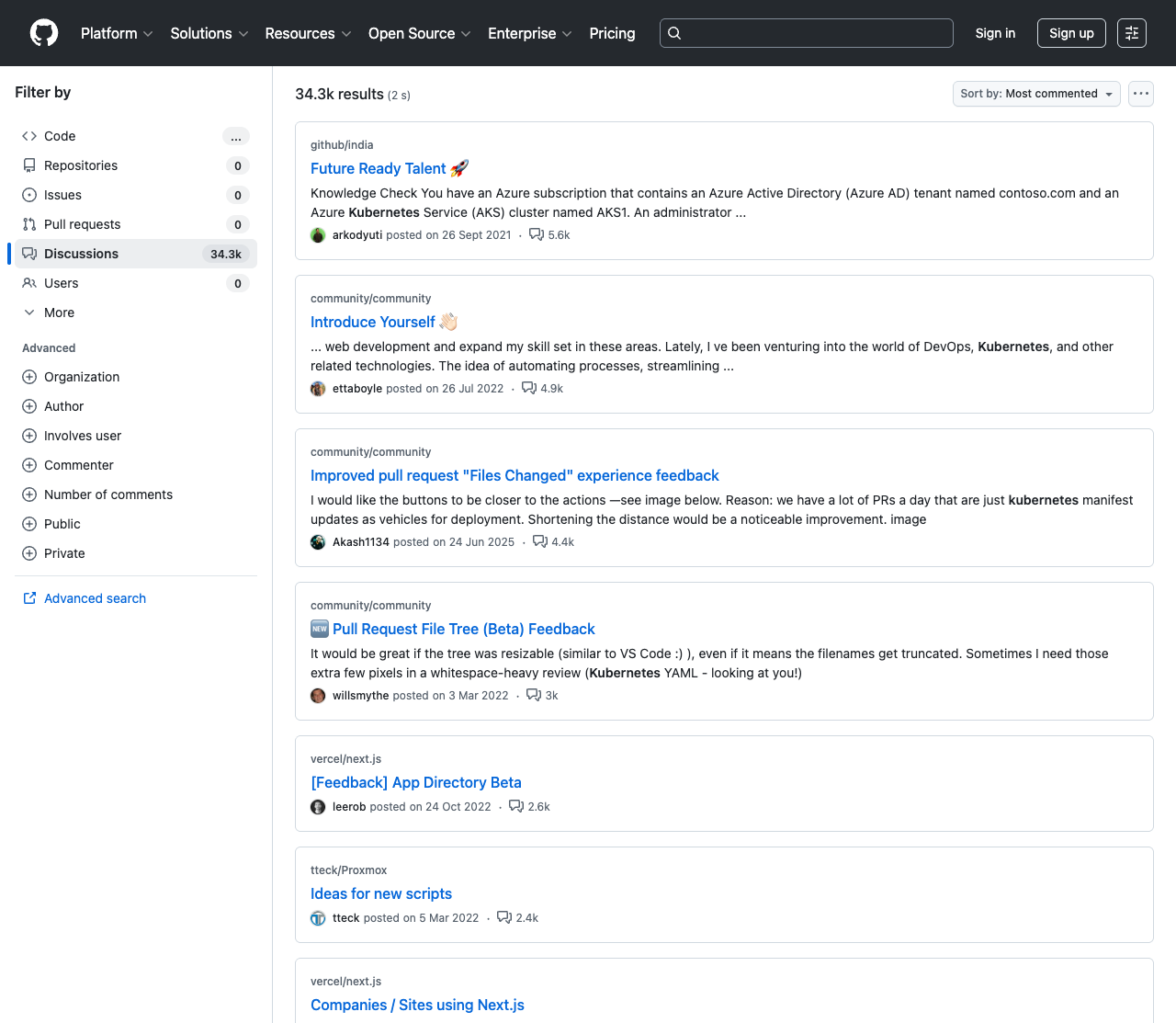Click the "Advanced" section label text
The height and width of the screenshot is (1023, 1176).
(49, 348)
